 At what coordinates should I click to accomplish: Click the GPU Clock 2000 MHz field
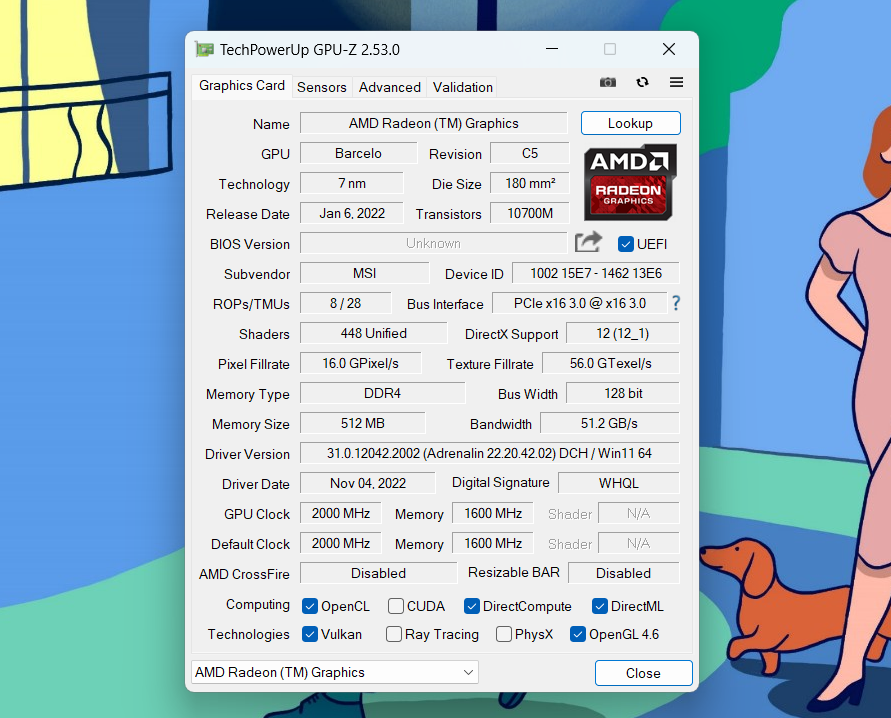[x=340, y=514]
